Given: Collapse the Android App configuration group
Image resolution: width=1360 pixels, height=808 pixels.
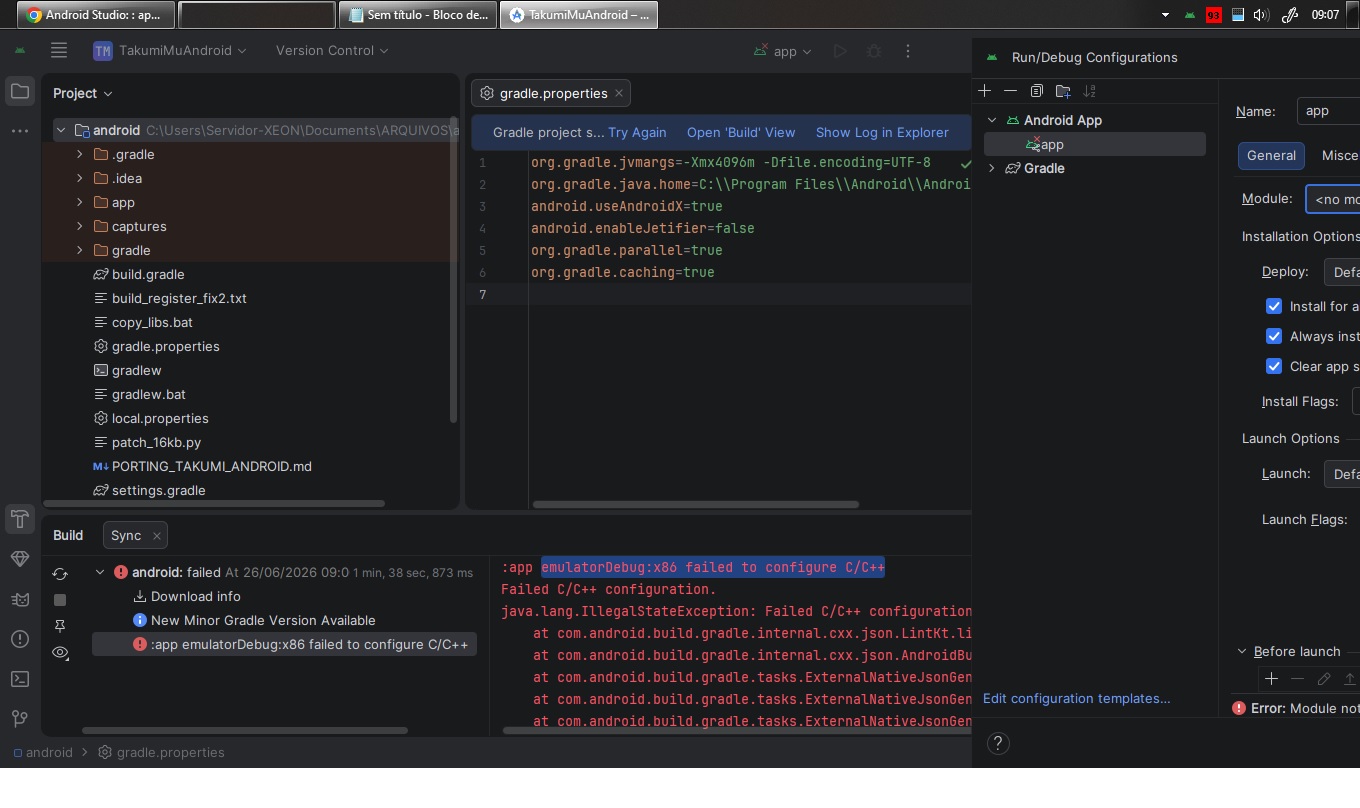Looking at the screenshot, I should tap(992, 120).
